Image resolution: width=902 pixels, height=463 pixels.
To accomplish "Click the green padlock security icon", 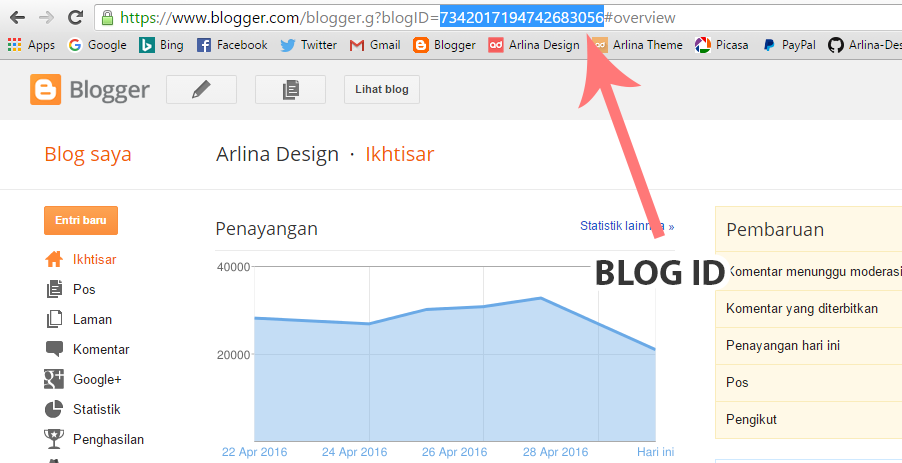I will [107, 18].
